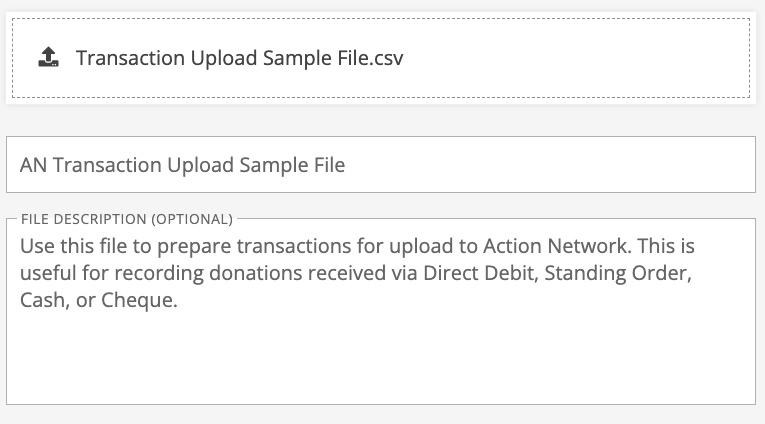Click 'Standing Order' in the description text
Viewport: 765px width, 424px height.
point(618,273)
